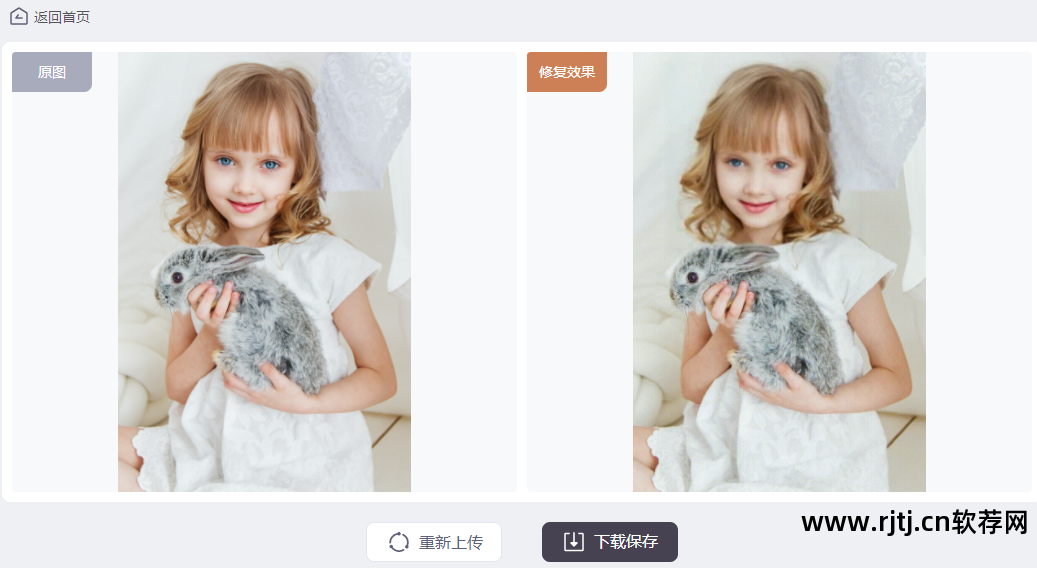Click the repaired result photo
The height and width of the screenshot is (568, 1037).
click(x=779, y=272)
